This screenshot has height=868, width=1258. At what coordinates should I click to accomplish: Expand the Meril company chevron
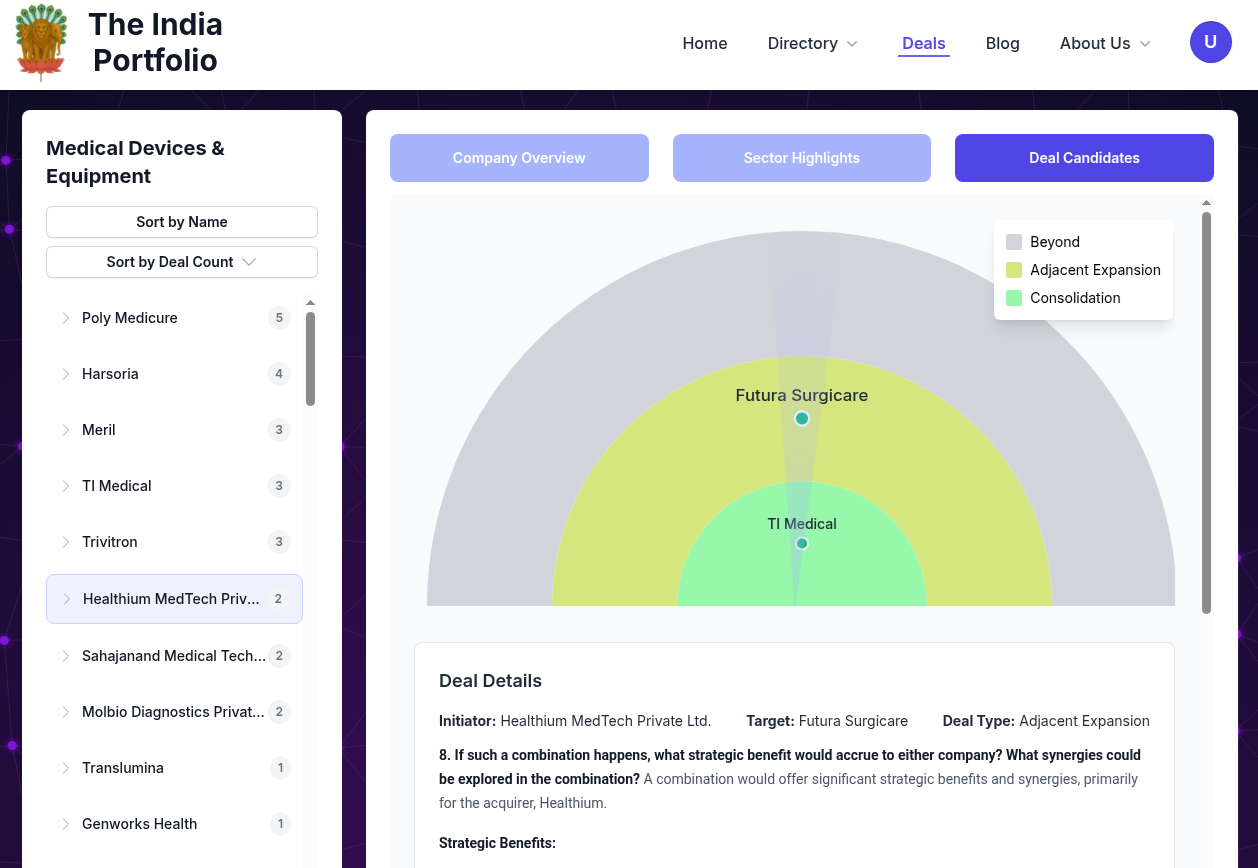[66, 430]
